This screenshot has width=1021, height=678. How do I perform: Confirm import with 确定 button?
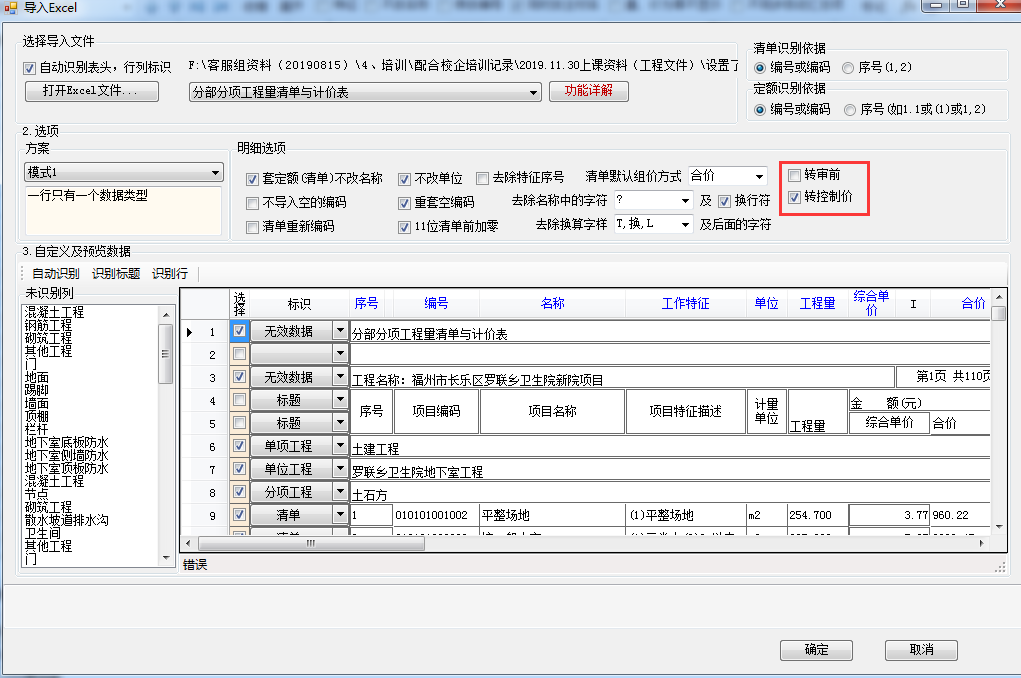click(817, 650)
